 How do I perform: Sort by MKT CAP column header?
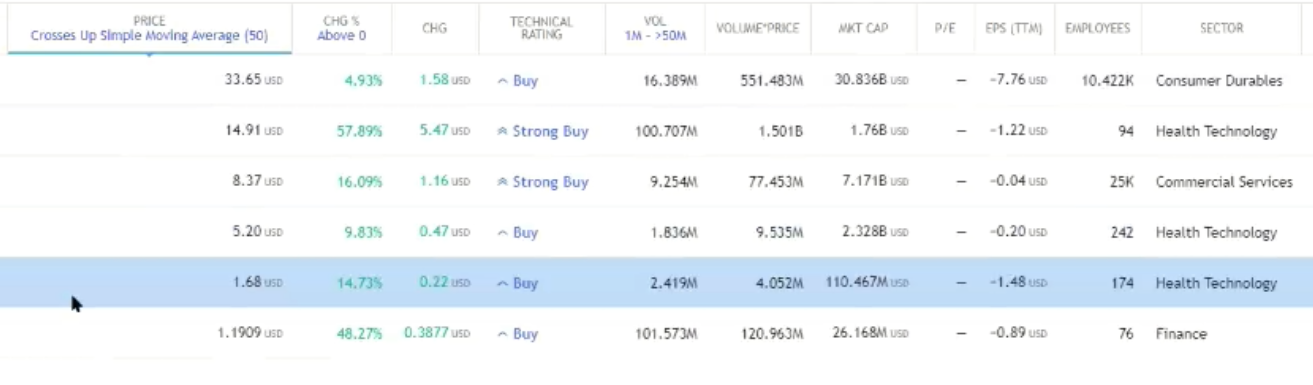(863, 28)
